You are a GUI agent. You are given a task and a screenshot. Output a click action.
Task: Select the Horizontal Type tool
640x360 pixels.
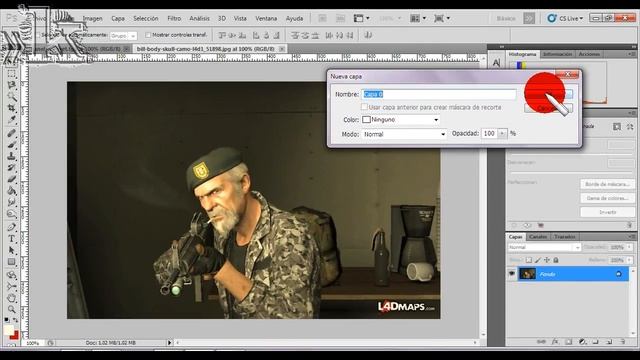pos(11,238)
